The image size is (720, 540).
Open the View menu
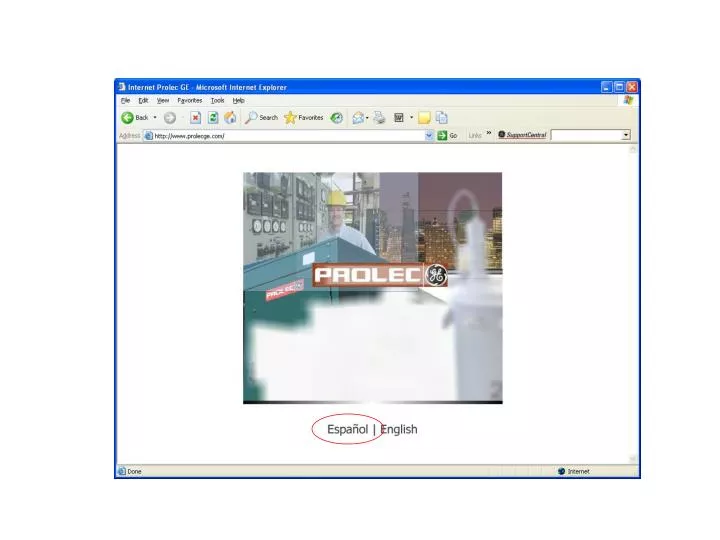point(163,100)
